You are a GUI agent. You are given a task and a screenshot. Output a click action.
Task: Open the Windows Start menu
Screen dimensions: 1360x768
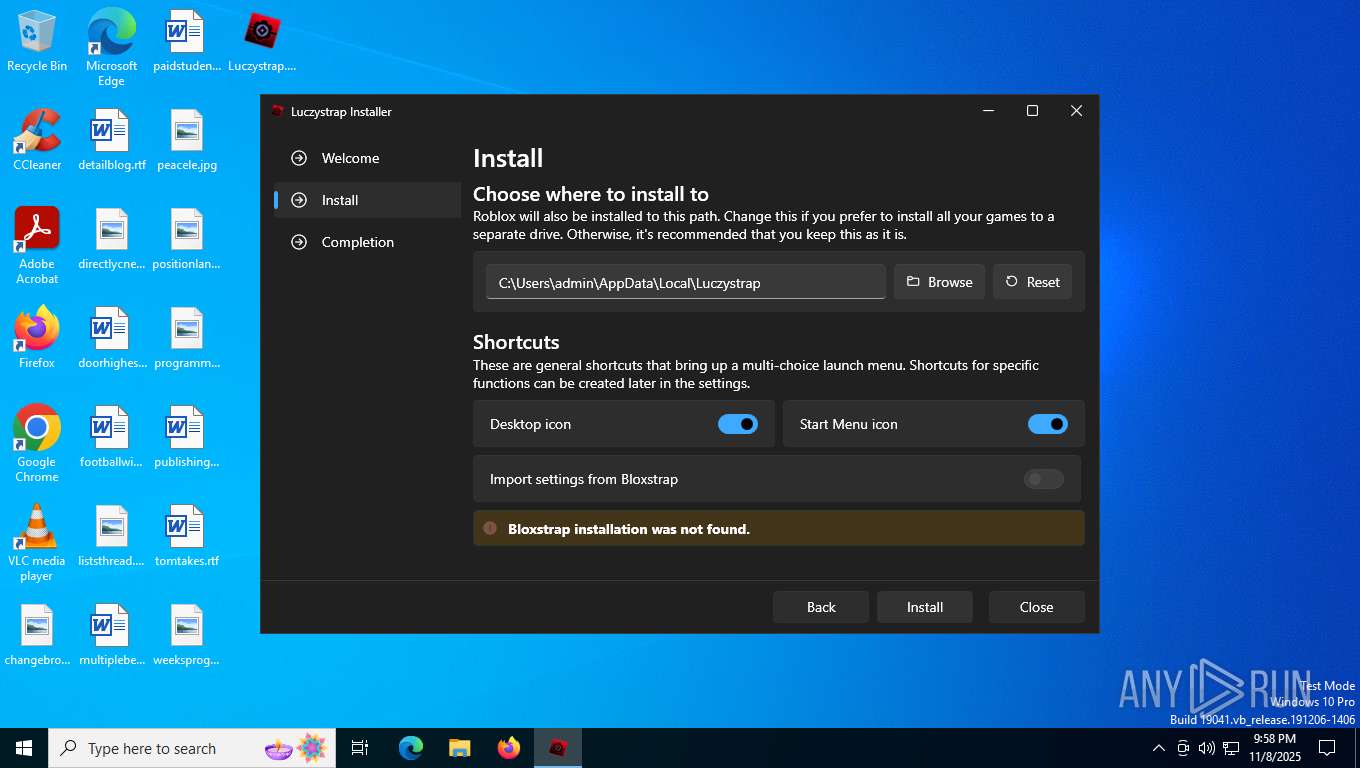tap(24, 748)
